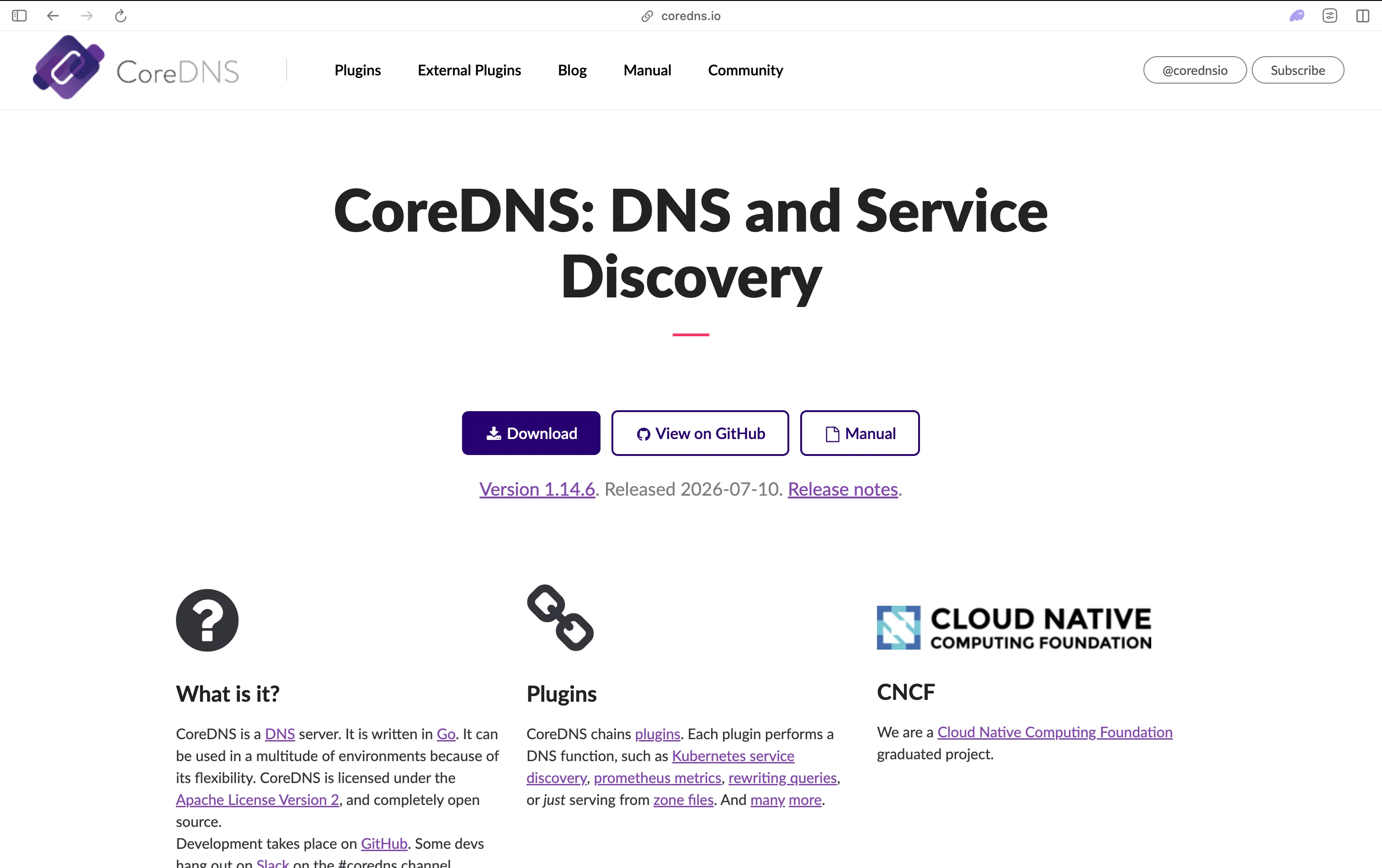Click the CoreDNS logo
Viewport: 1382px width, 868px height.
(135, 67)
